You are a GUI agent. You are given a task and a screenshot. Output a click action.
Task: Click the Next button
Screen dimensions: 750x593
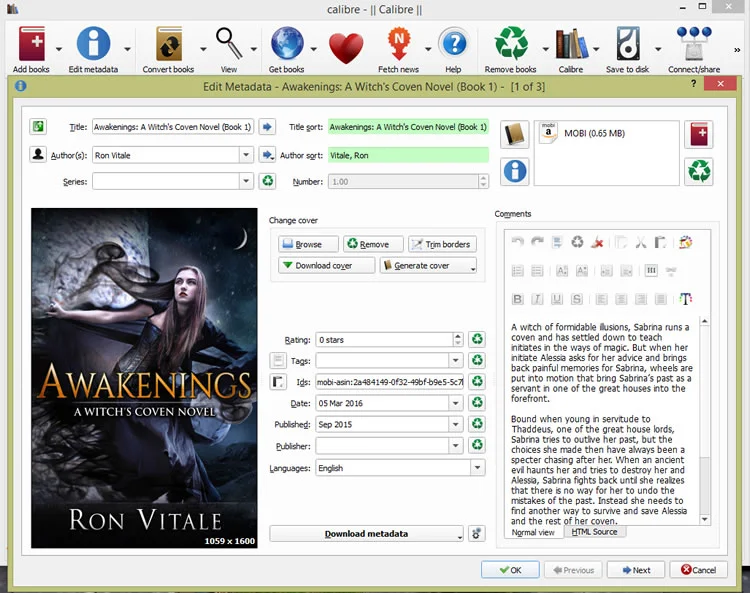click(x=636, y=570)
